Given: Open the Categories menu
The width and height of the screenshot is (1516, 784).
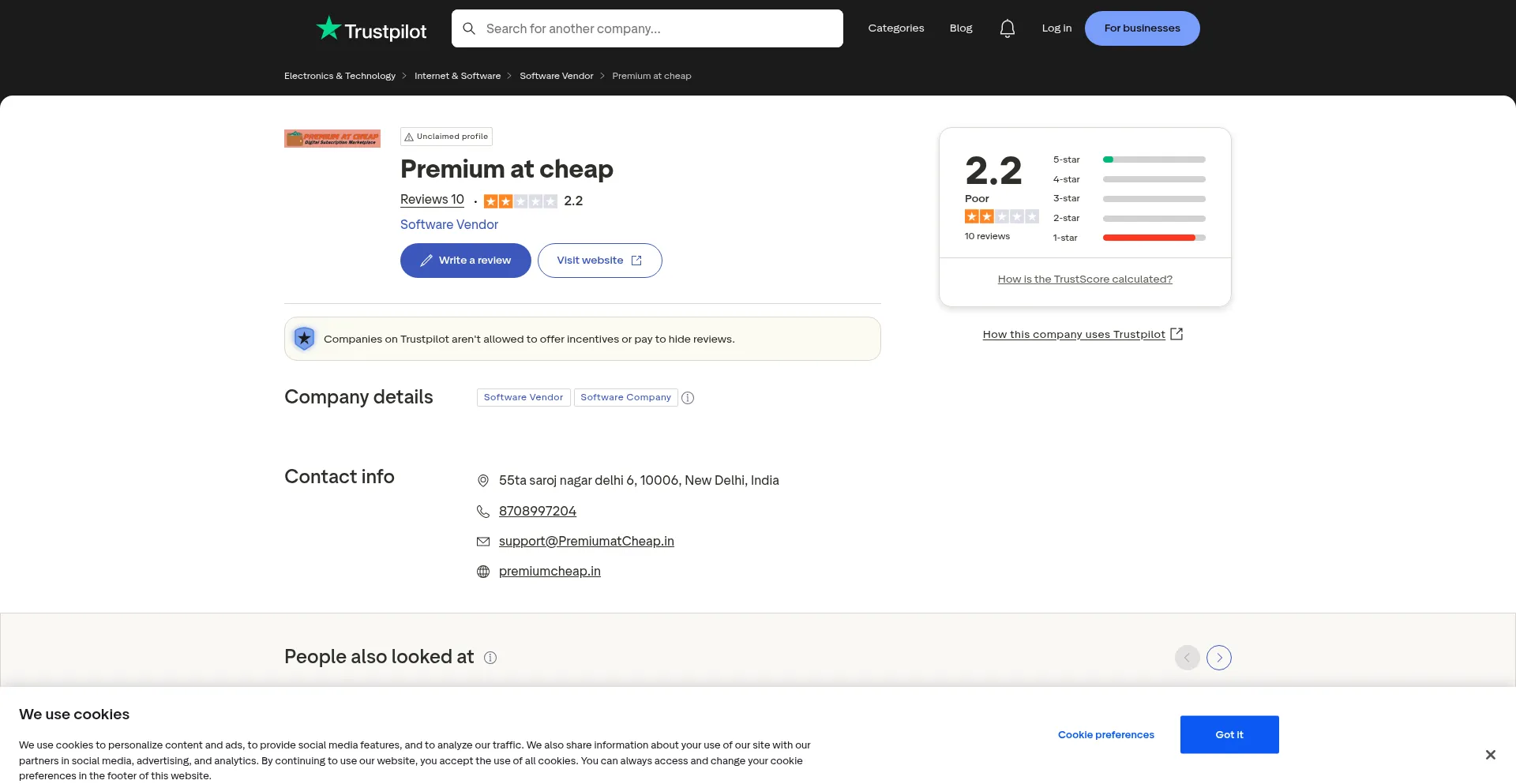Looking at the screenshot, I should [x=895, y=28].
